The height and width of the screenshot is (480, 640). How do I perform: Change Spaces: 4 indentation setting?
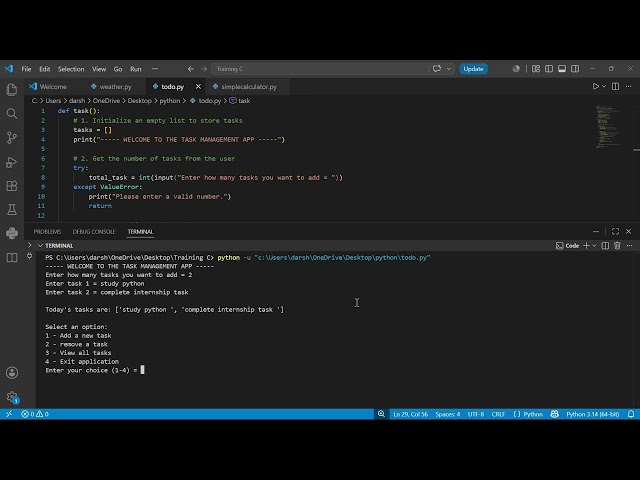[x=447, y=414]
